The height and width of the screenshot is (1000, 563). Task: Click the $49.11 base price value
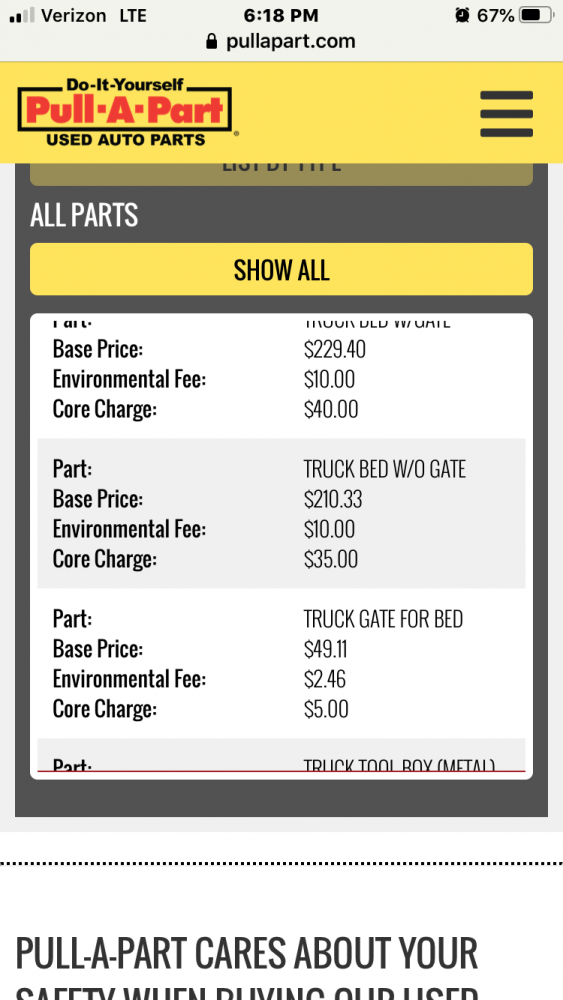[325, 649]
